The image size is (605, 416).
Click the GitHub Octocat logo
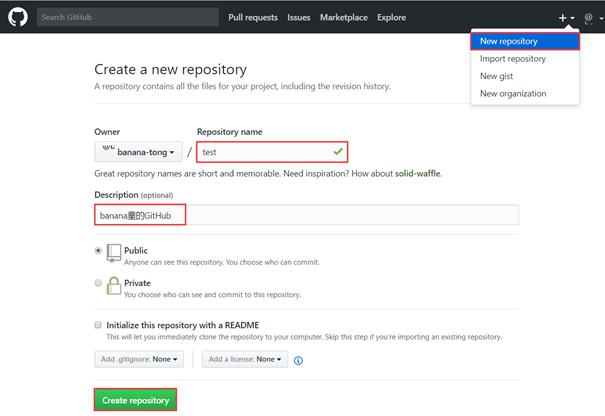tap(18, 17)
